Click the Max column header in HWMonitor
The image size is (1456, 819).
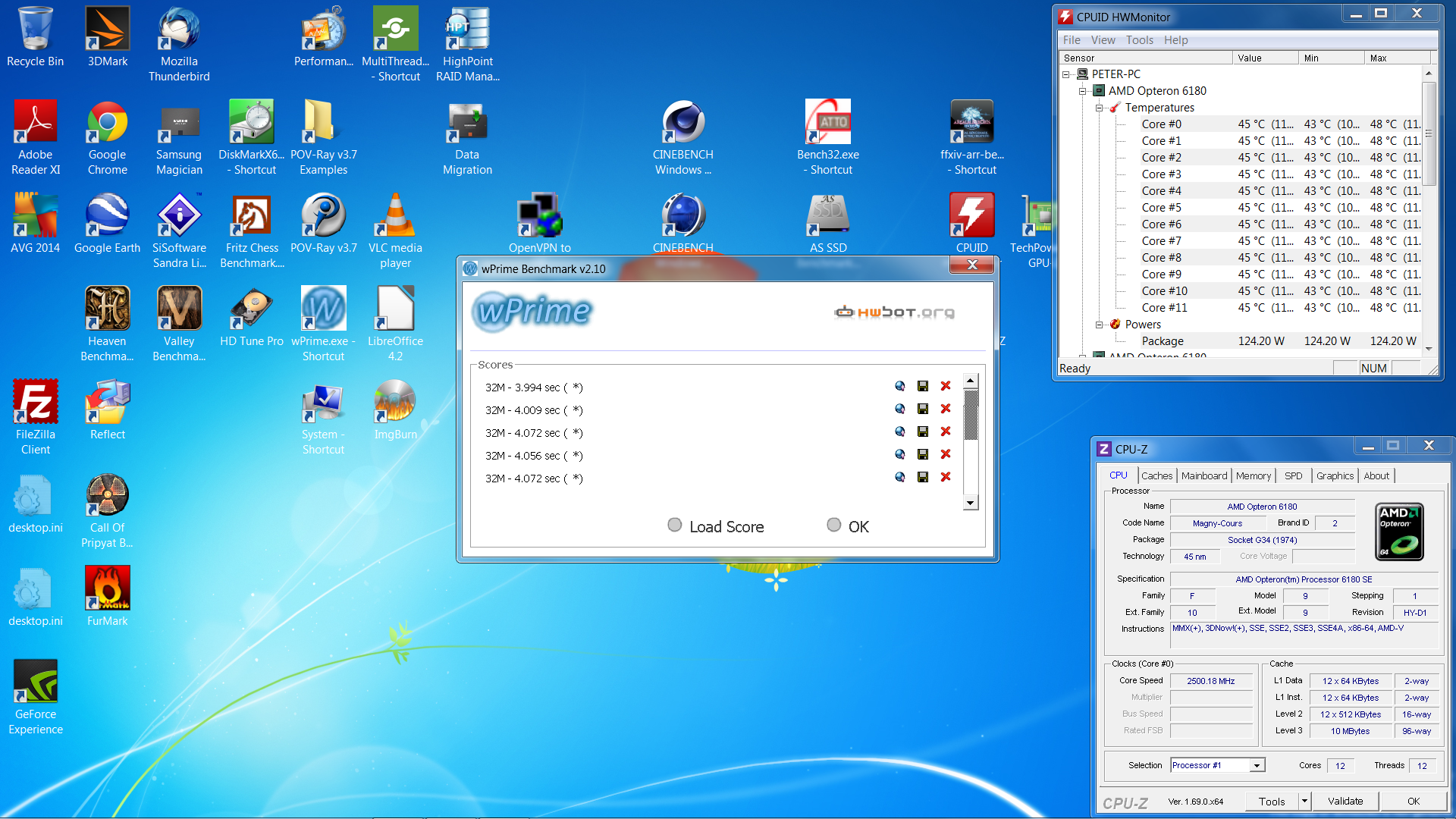click(x=1397, y=58)
